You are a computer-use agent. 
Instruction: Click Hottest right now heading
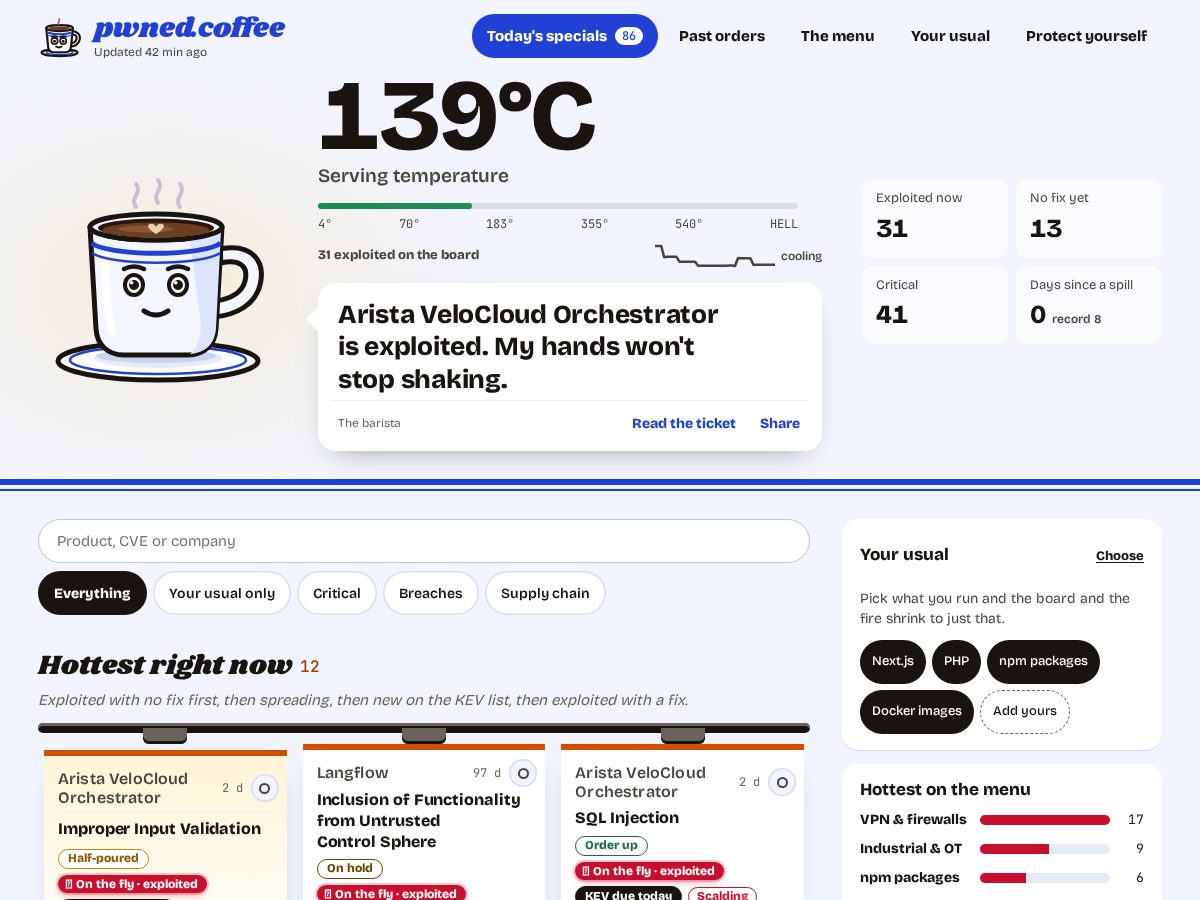coord(165,665)
